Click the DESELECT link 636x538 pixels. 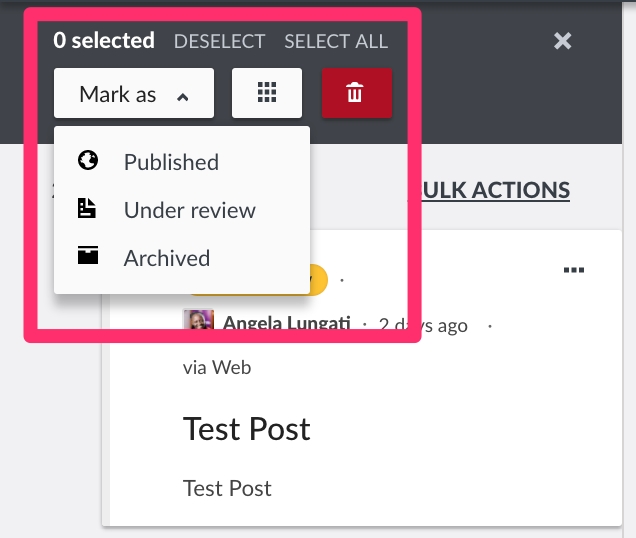click(219, 42)
